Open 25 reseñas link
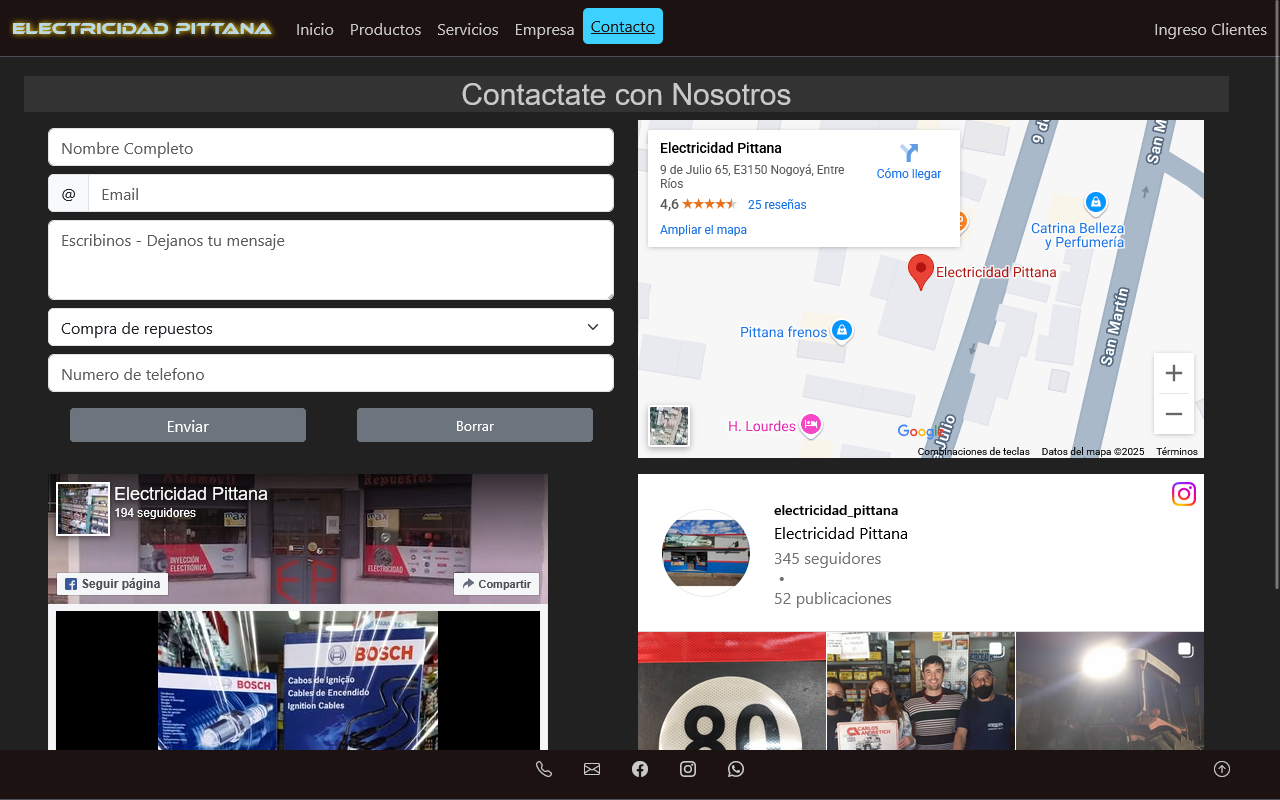This screenshot has height=800, width=1280. click(777, 205)
